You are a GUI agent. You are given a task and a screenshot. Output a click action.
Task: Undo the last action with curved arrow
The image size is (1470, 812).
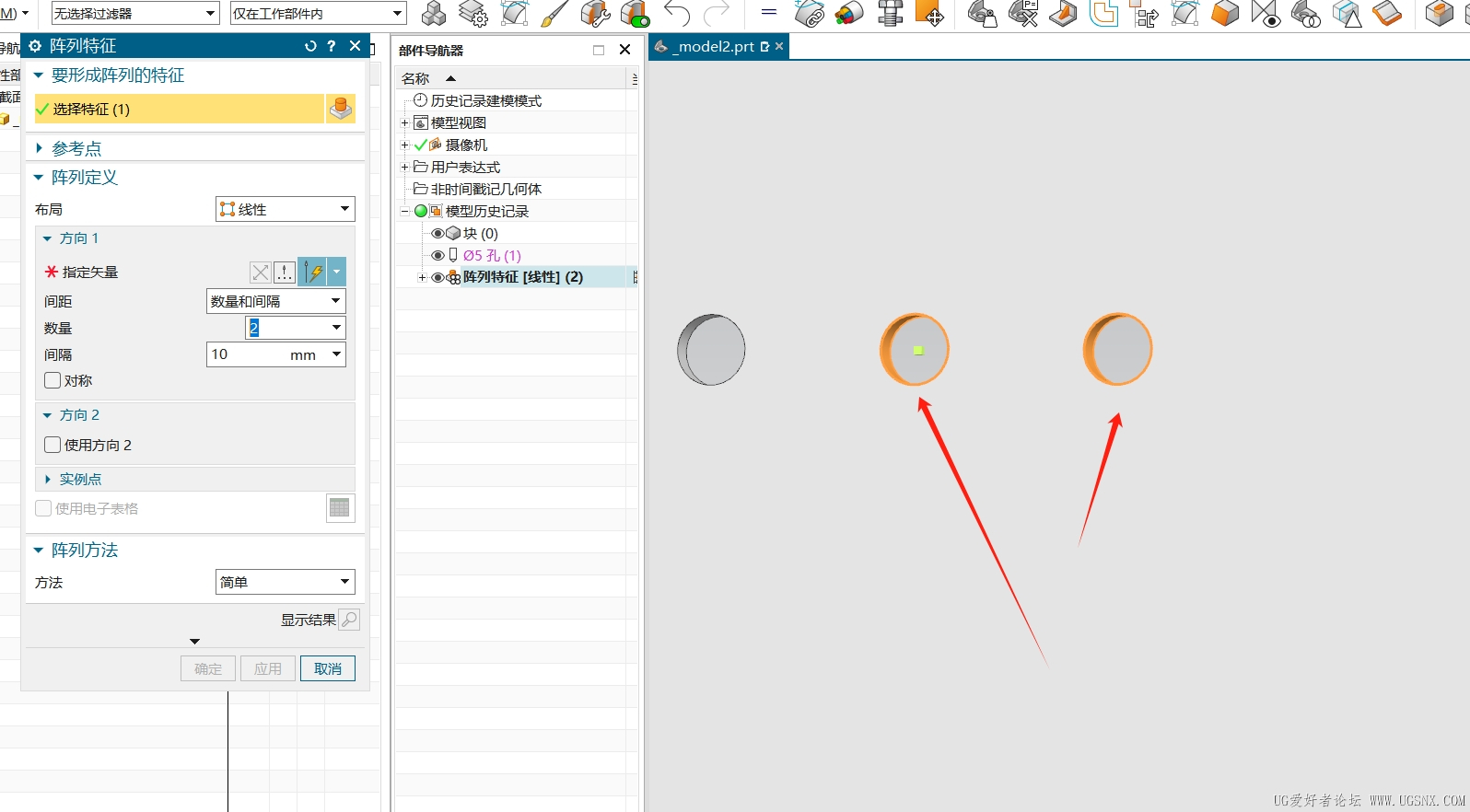click(x=676, y=14)
